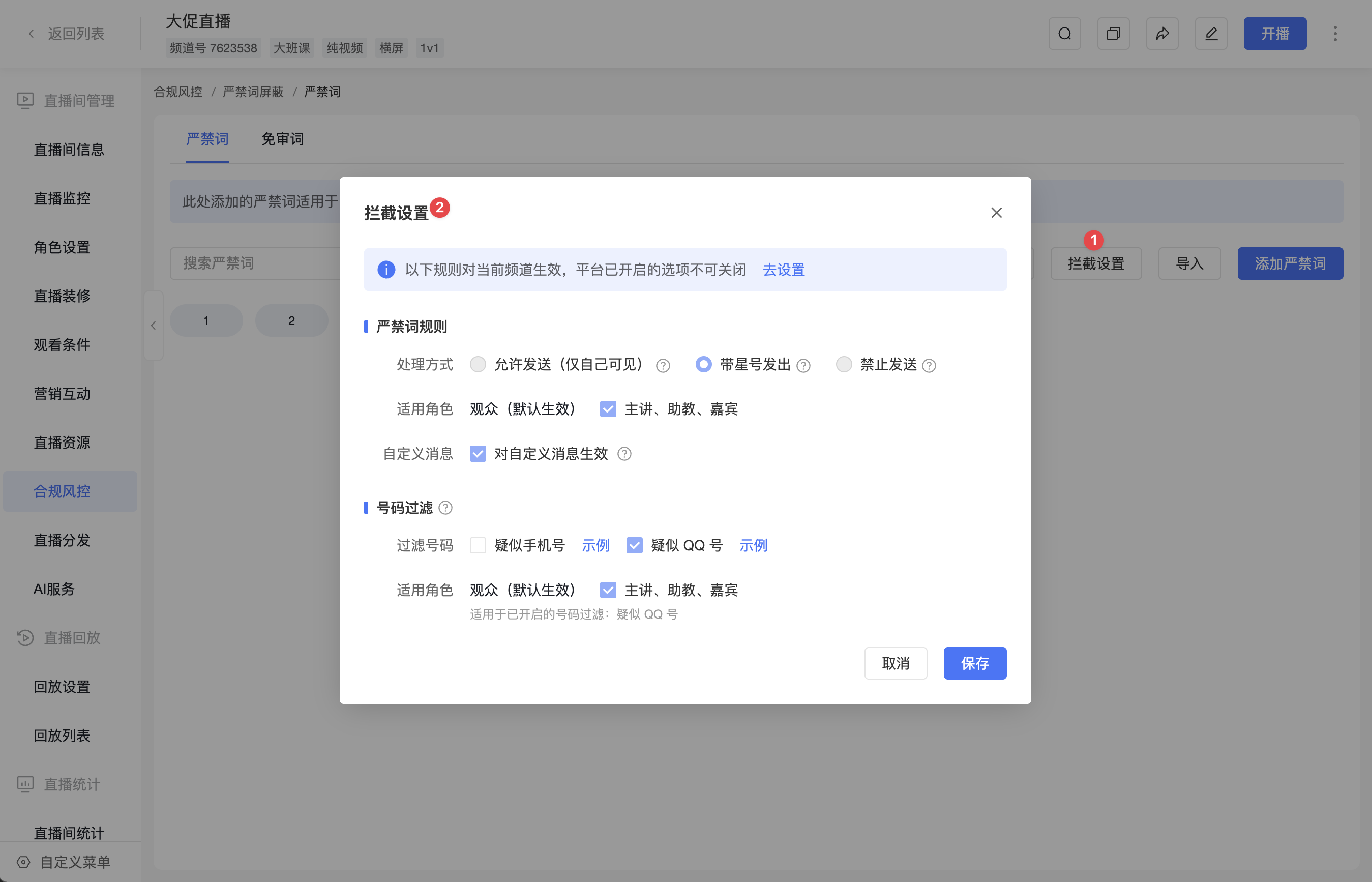Switch to 免审词 tab
Image resolution: width=1372 pixels, height=882 pixels.
point(282,139)
